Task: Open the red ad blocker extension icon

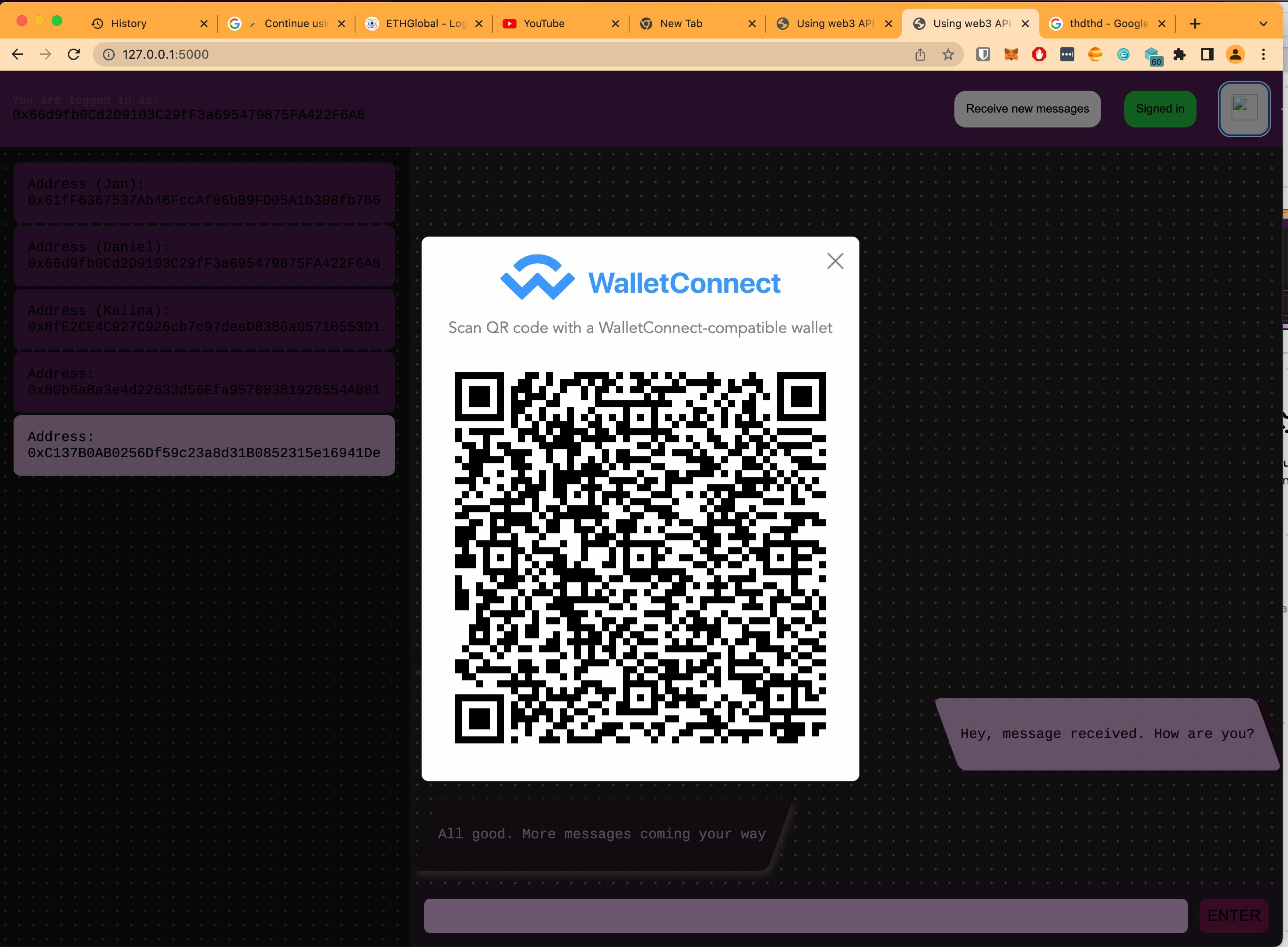Action: pos(1039,54)
